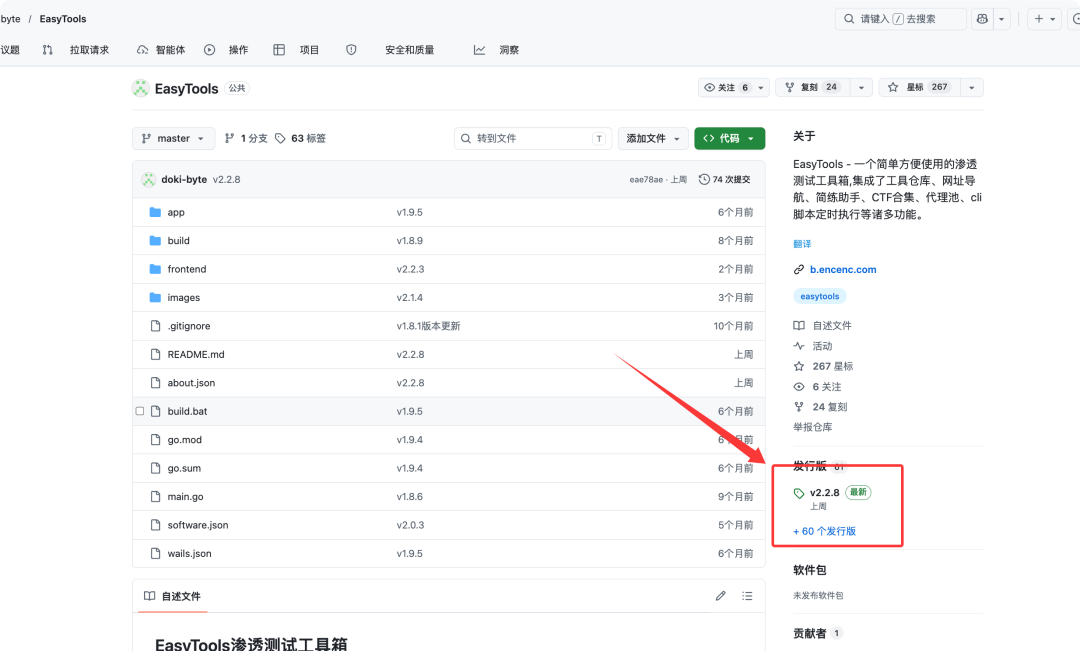Image resolution: width=1080 pixels, height=651 pixels.
Task: Switch to the 智能体 tab
Action: pyautogui.click(x=161, y=50)
